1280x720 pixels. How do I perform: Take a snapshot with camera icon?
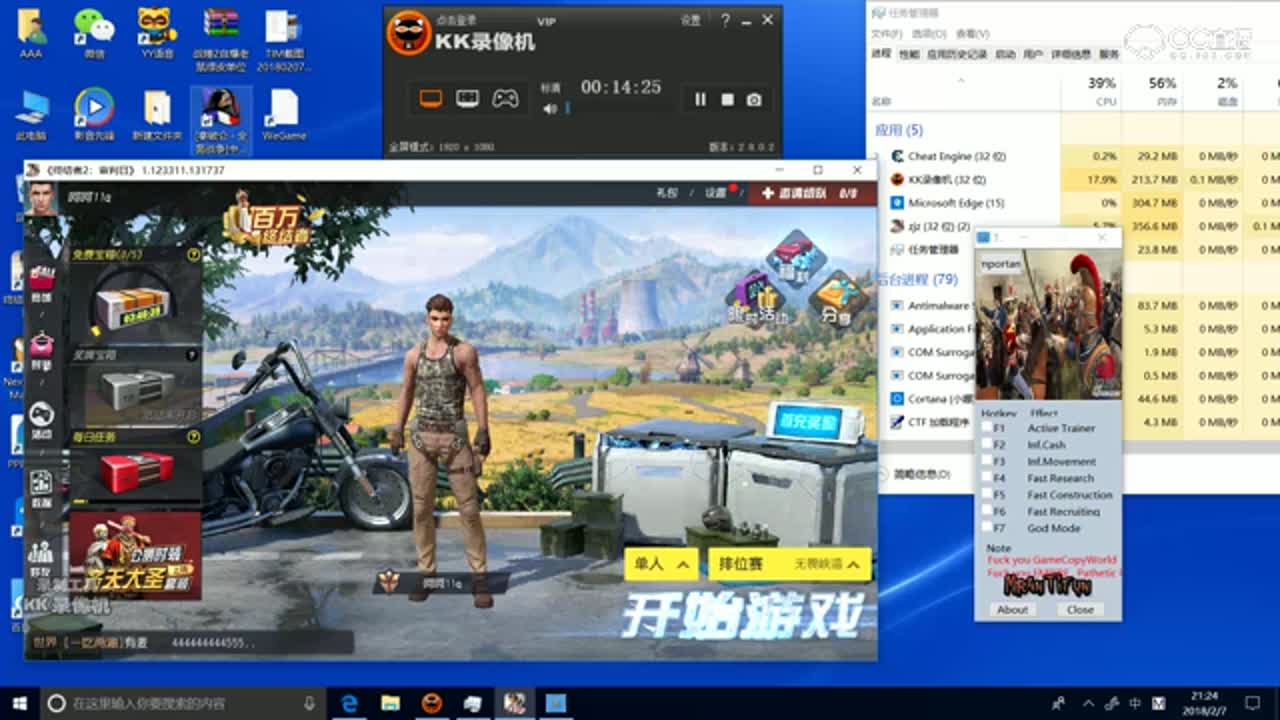click(755, 99)
